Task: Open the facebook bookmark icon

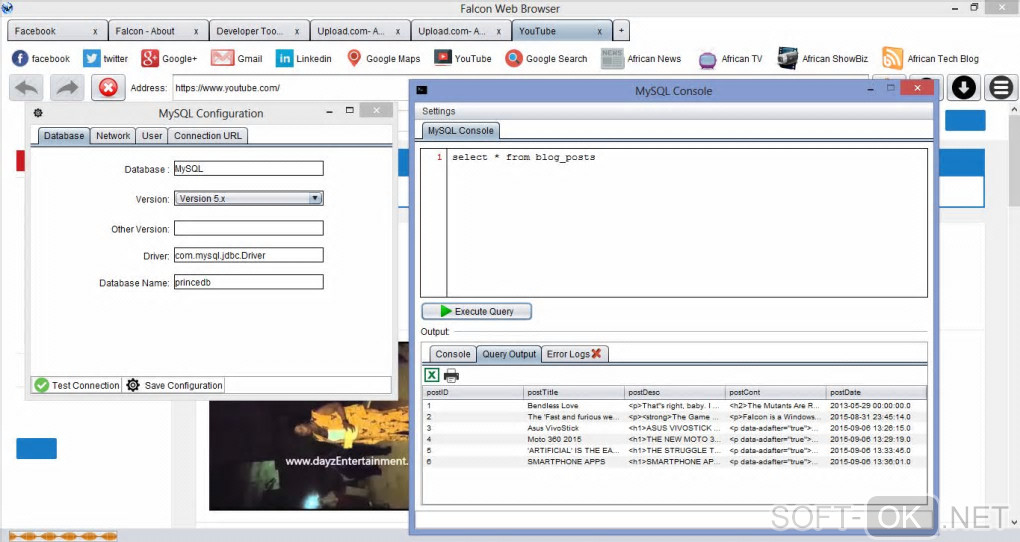Action: (20, 59)
